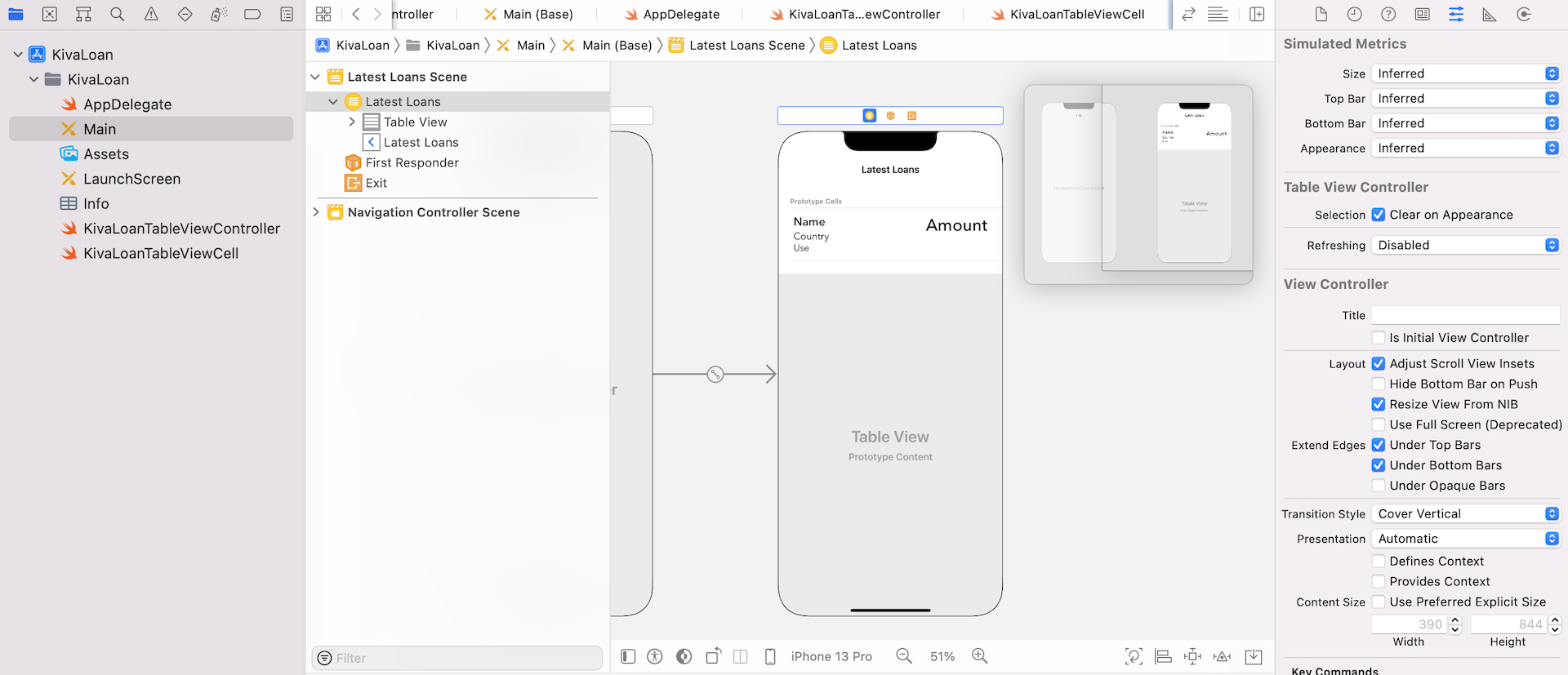Open the Find navigator magnifier icon
This screenshot has height=675, width=1568.
pos(118,14)
